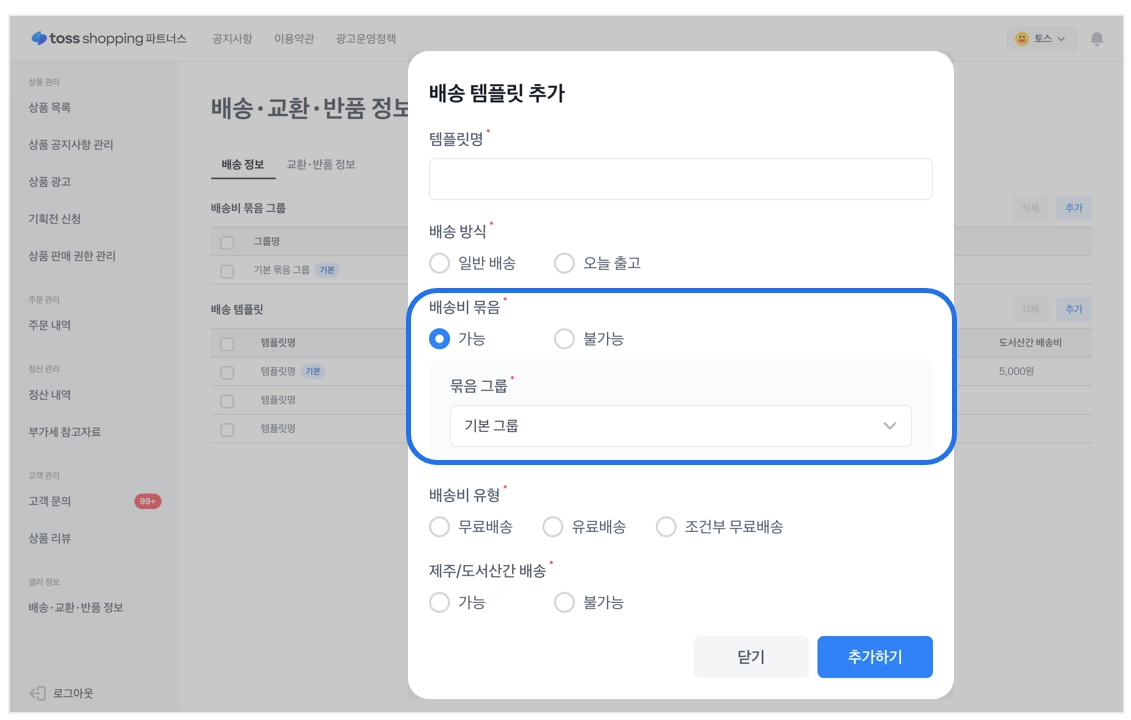Click the notification bell icon

[x=1097, y=39]
